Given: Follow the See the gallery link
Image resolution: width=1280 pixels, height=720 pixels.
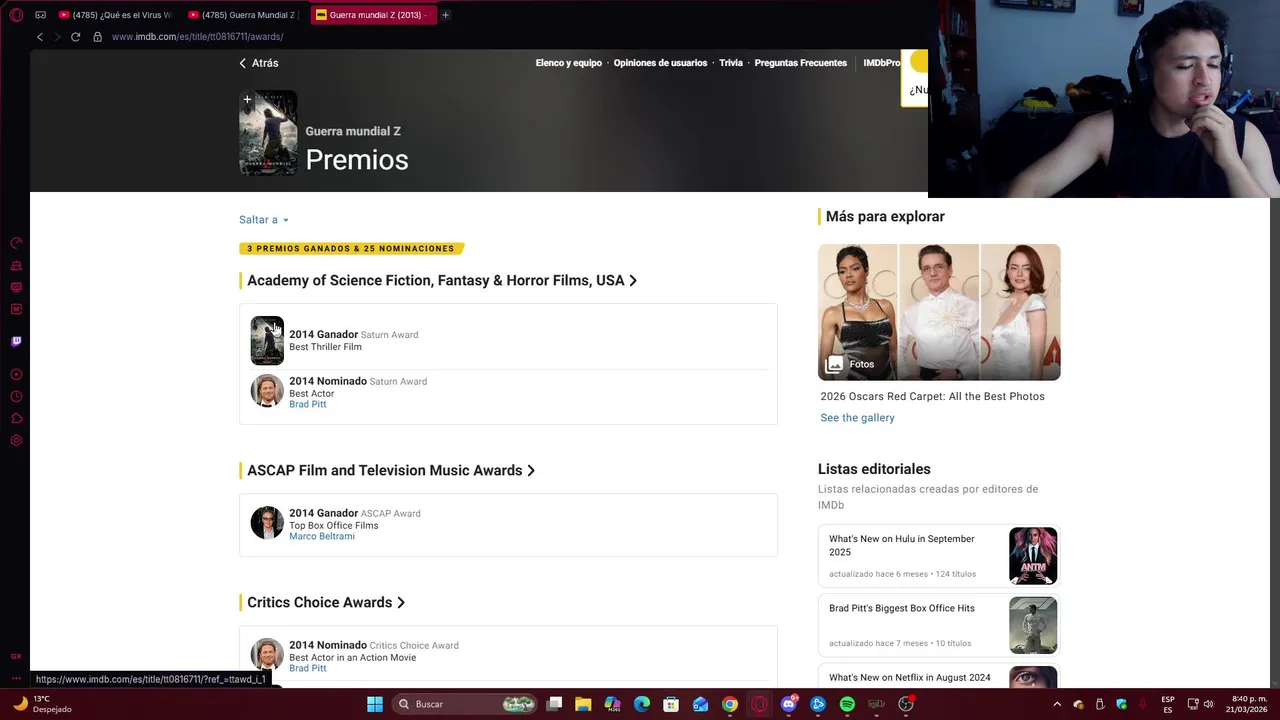Looking at the screenshot, I should 857,418.
